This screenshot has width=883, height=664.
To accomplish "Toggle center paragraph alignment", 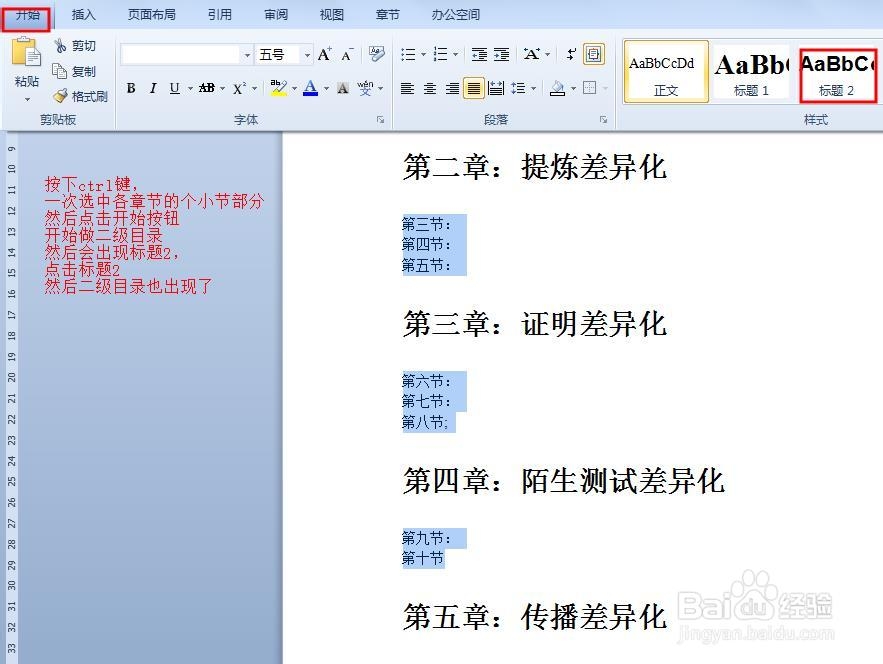I will 430,88.
